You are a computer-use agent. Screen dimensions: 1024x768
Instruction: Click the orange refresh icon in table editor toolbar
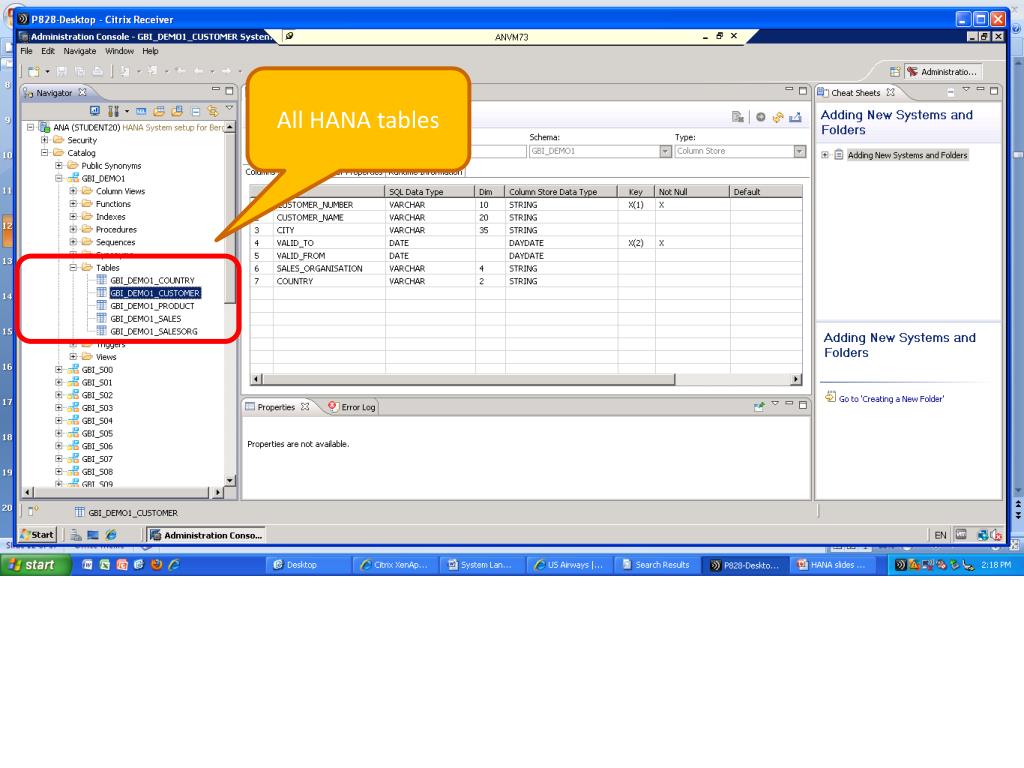coord(778,118)
